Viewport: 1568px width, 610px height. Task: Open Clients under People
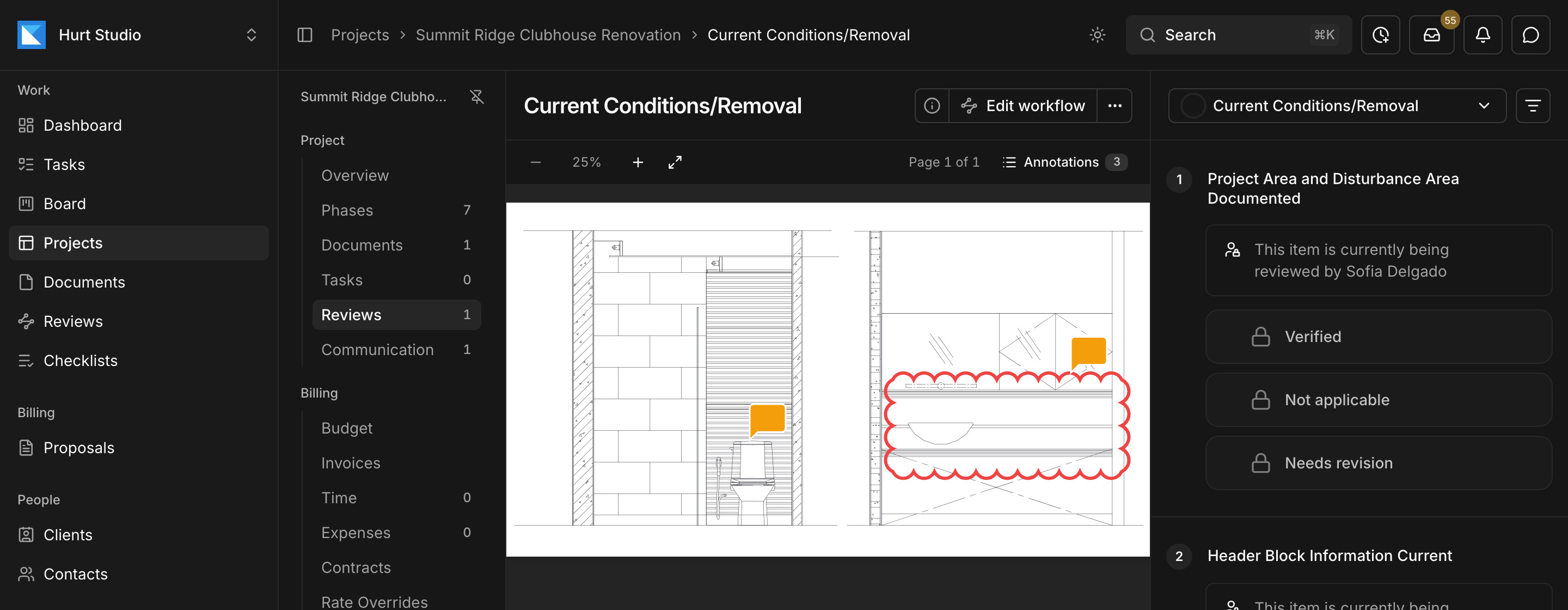139,535
